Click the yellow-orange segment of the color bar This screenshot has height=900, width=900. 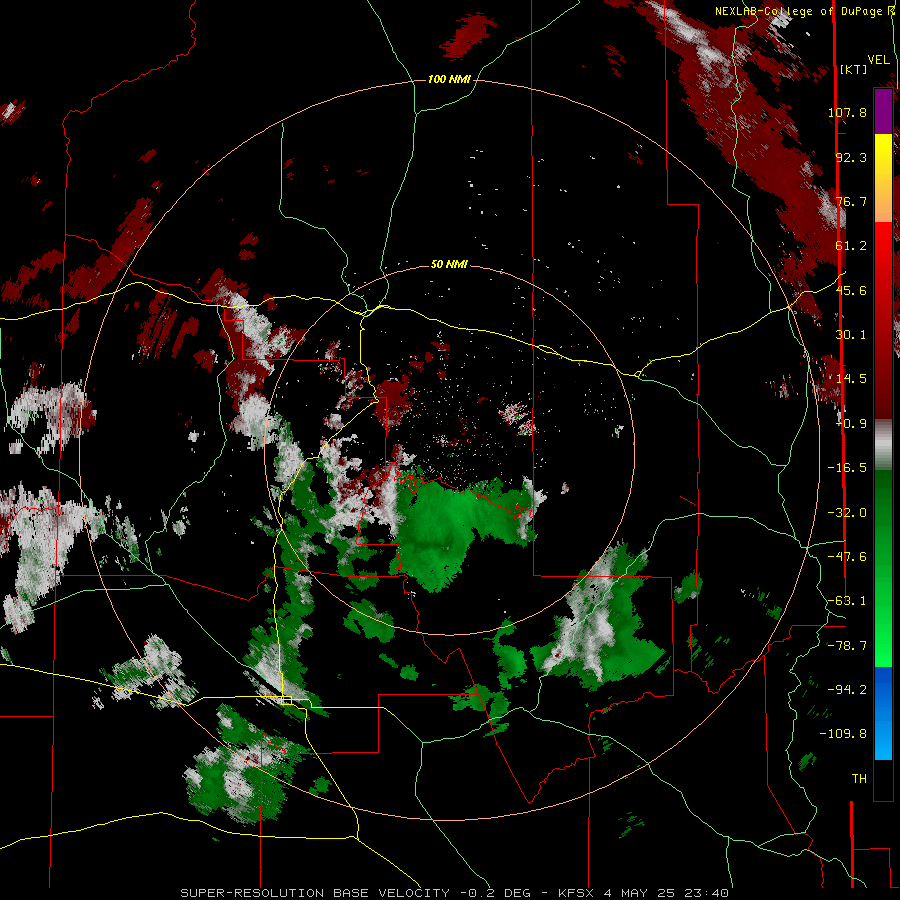click(883, 178)
